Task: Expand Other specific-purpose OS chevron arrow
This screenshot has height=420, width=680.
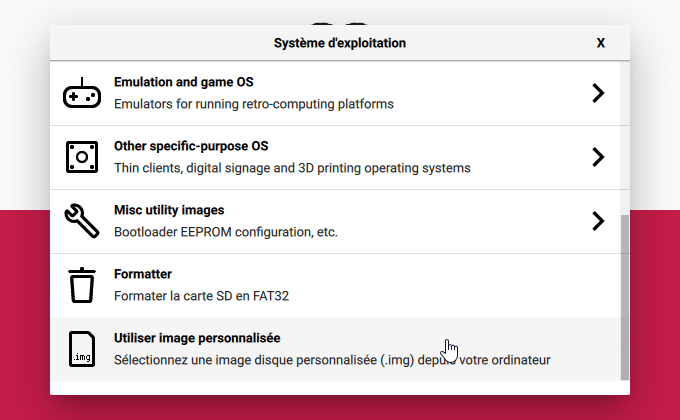Action: (x=598, y=157)
